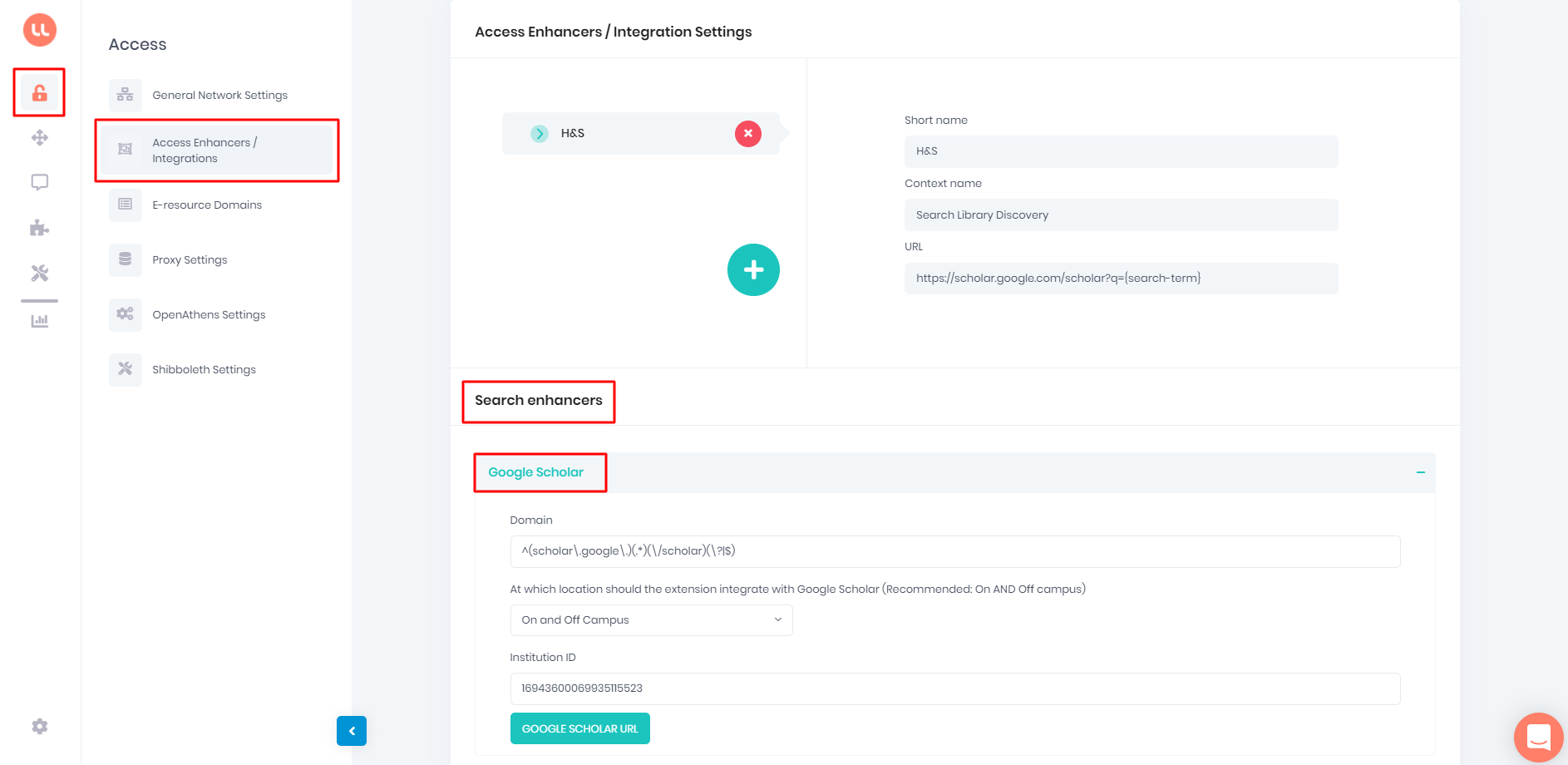Open the On and Off Campus dropdown
The height and width of the screenshot is (765, 1568).
tap(650, 619)
